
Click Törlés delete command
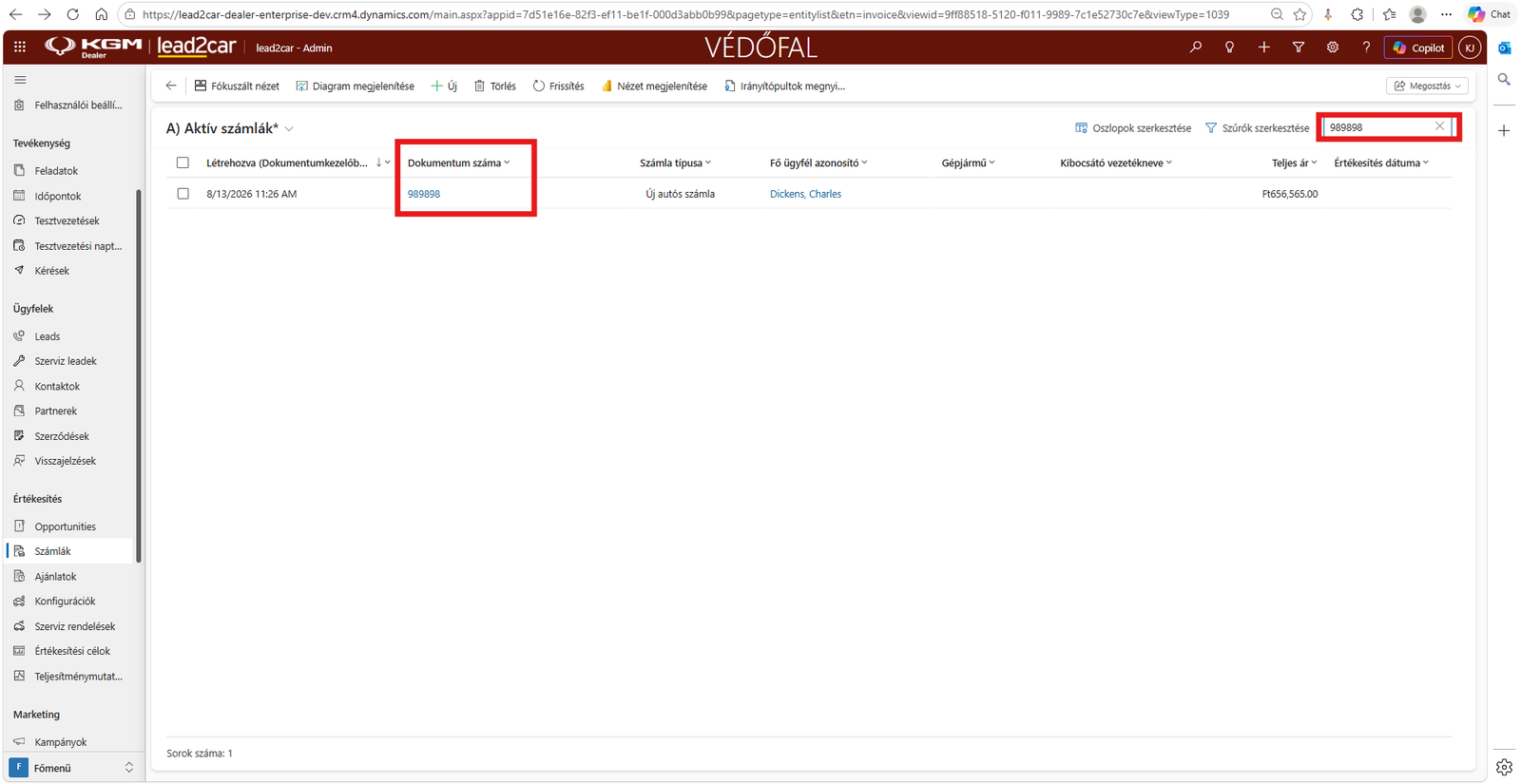pyautogui.click(x=494, y=86)
